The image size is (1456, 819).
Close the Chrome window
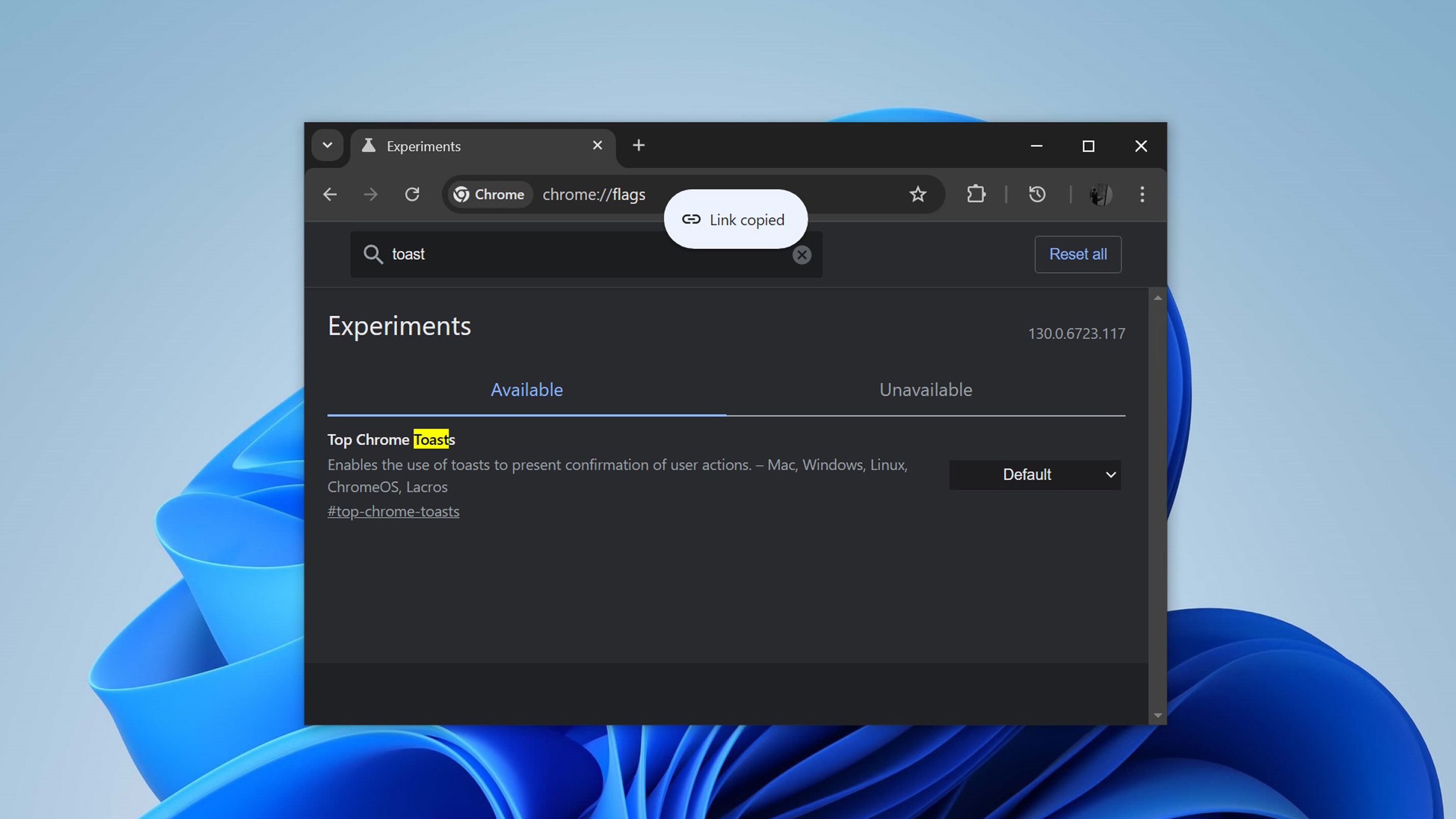tap(1141, 146)
